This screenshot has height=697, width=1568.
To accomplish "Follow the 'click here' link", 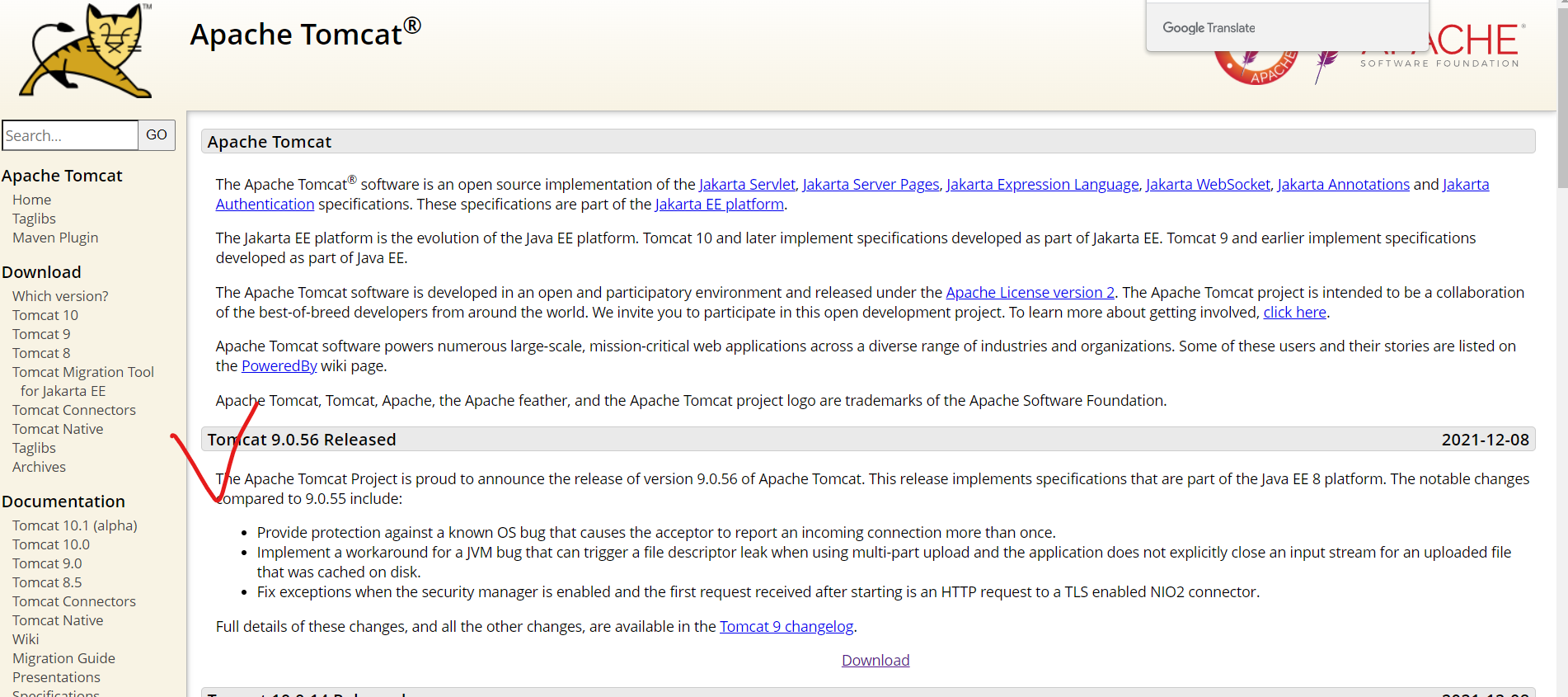I will pyautogui.click(x=1294, y=313).
